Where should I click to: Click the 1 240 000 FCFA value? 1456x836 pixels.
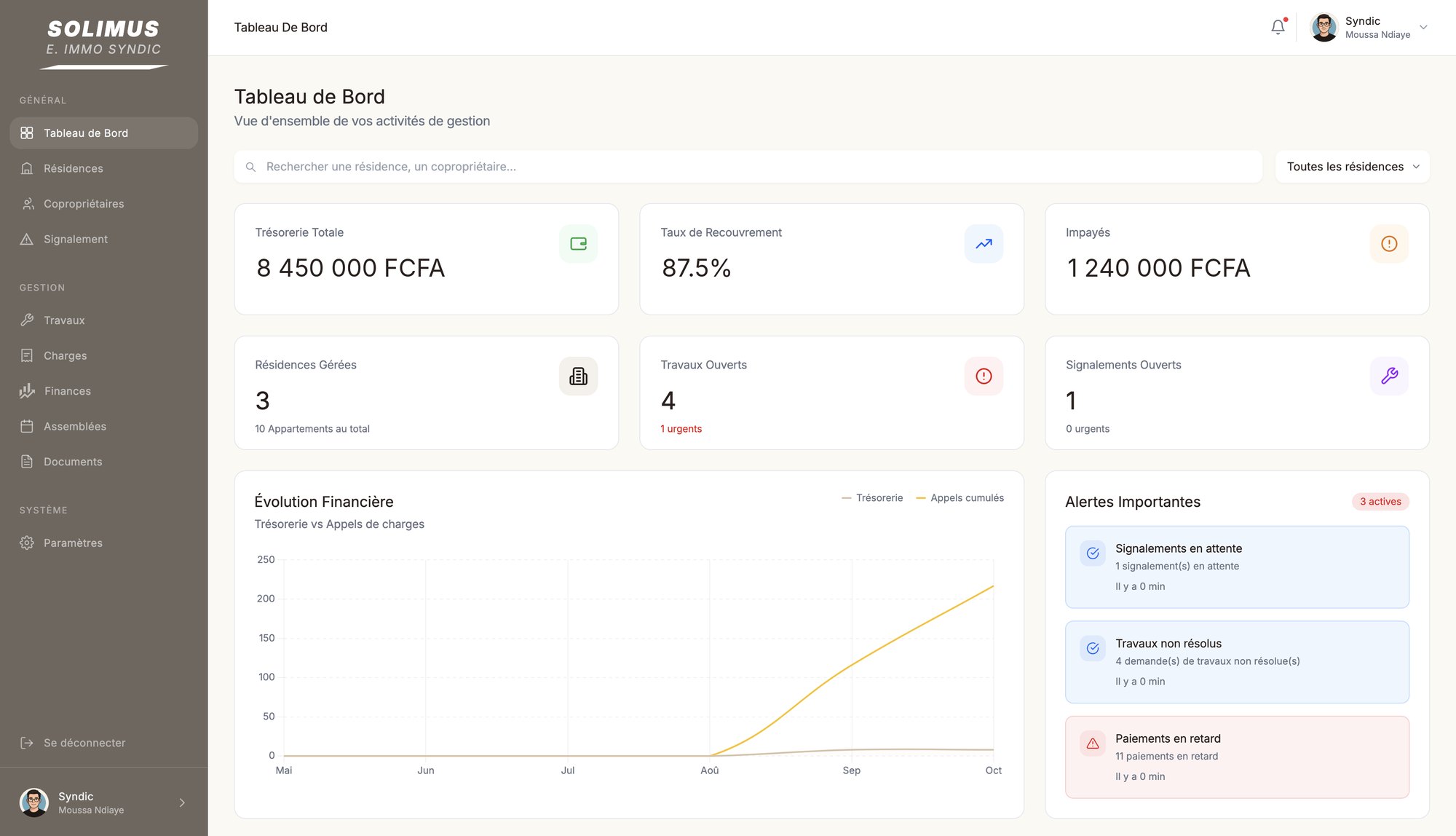coord(1158,268)
